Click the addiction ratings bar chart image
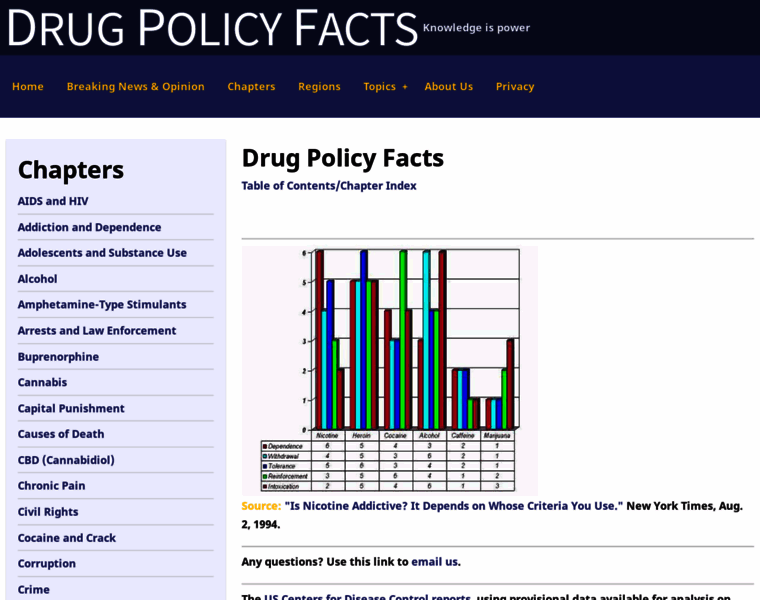The height and width of the screenshot is (600, 760). (390, 371)
